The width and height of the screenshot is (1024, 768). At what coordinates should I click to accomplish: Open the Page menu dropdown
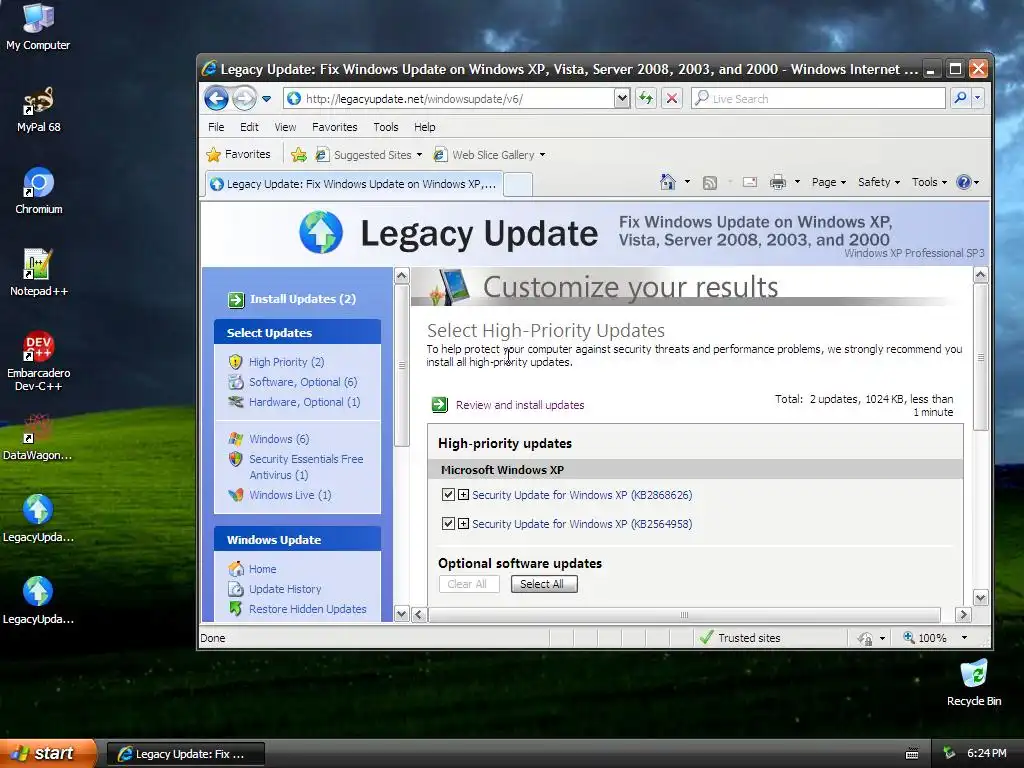[829, 182]
